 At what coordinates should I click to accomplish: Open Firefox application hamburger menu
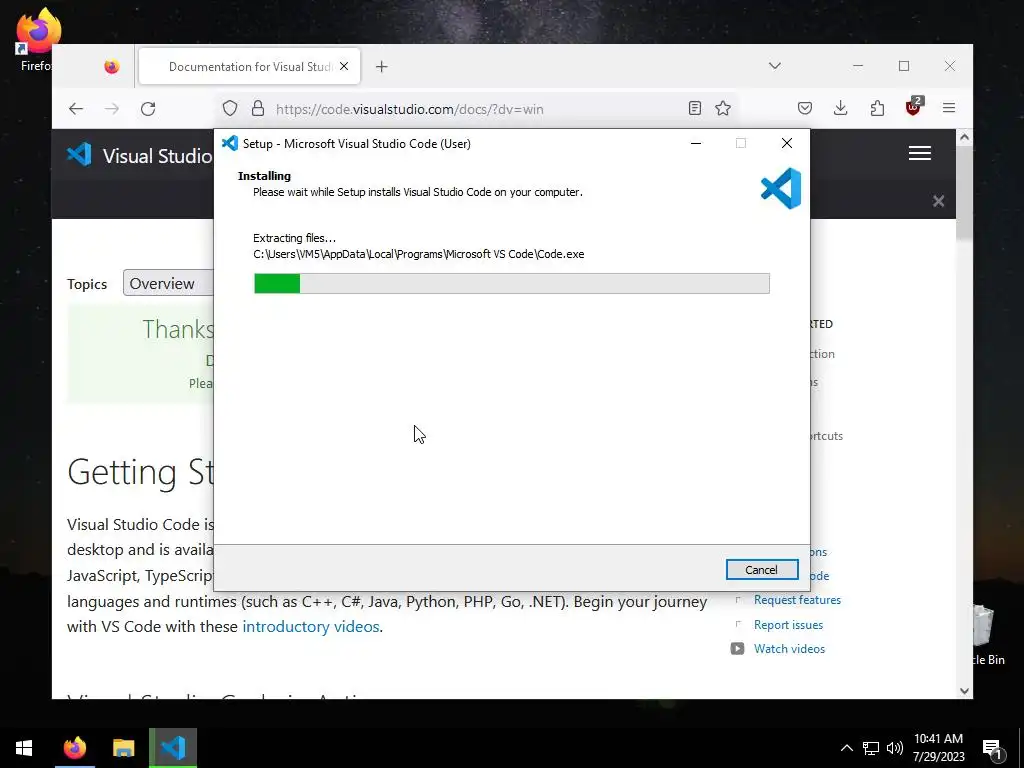pyautogui.click(x=949, y=108)
